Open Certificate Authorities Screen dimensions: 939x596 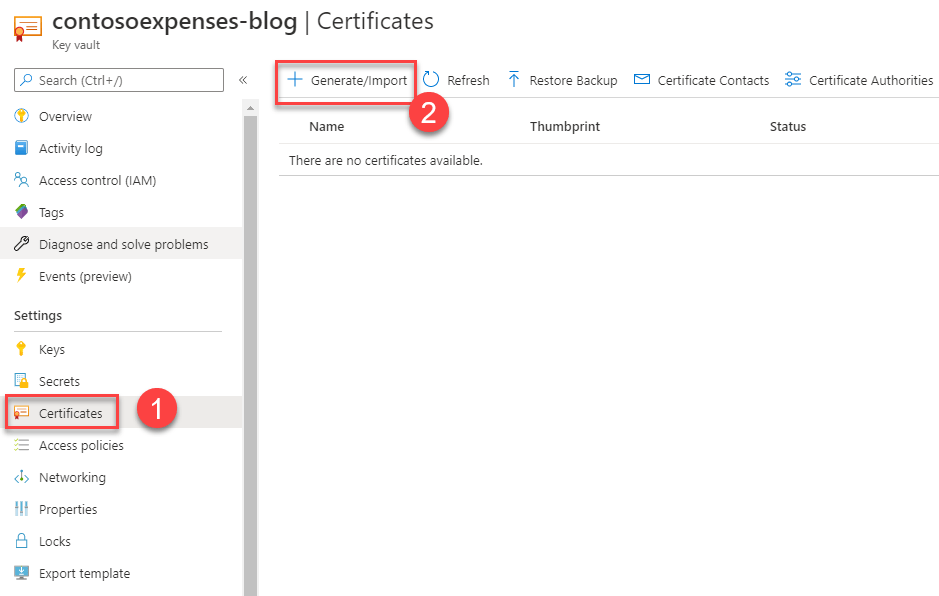point(859,80)
